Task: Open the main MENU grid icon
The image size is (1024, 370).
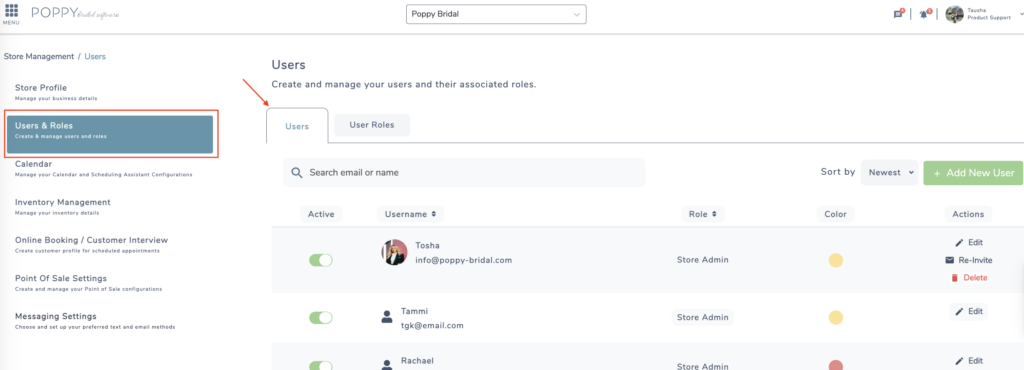Action: tap(11, 11)
